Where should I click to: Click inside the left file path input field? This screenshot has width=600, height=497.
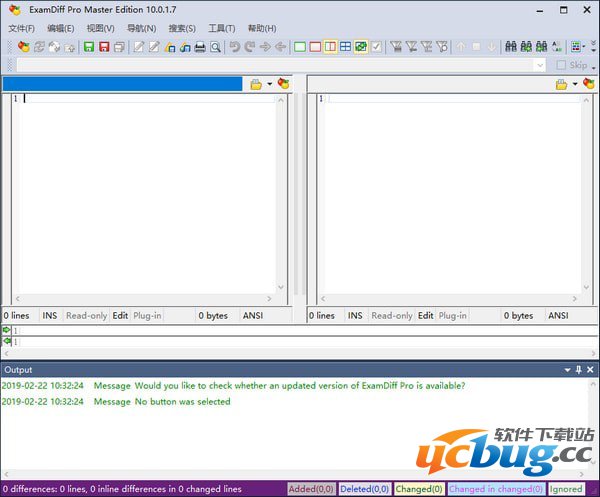(122, 84)
